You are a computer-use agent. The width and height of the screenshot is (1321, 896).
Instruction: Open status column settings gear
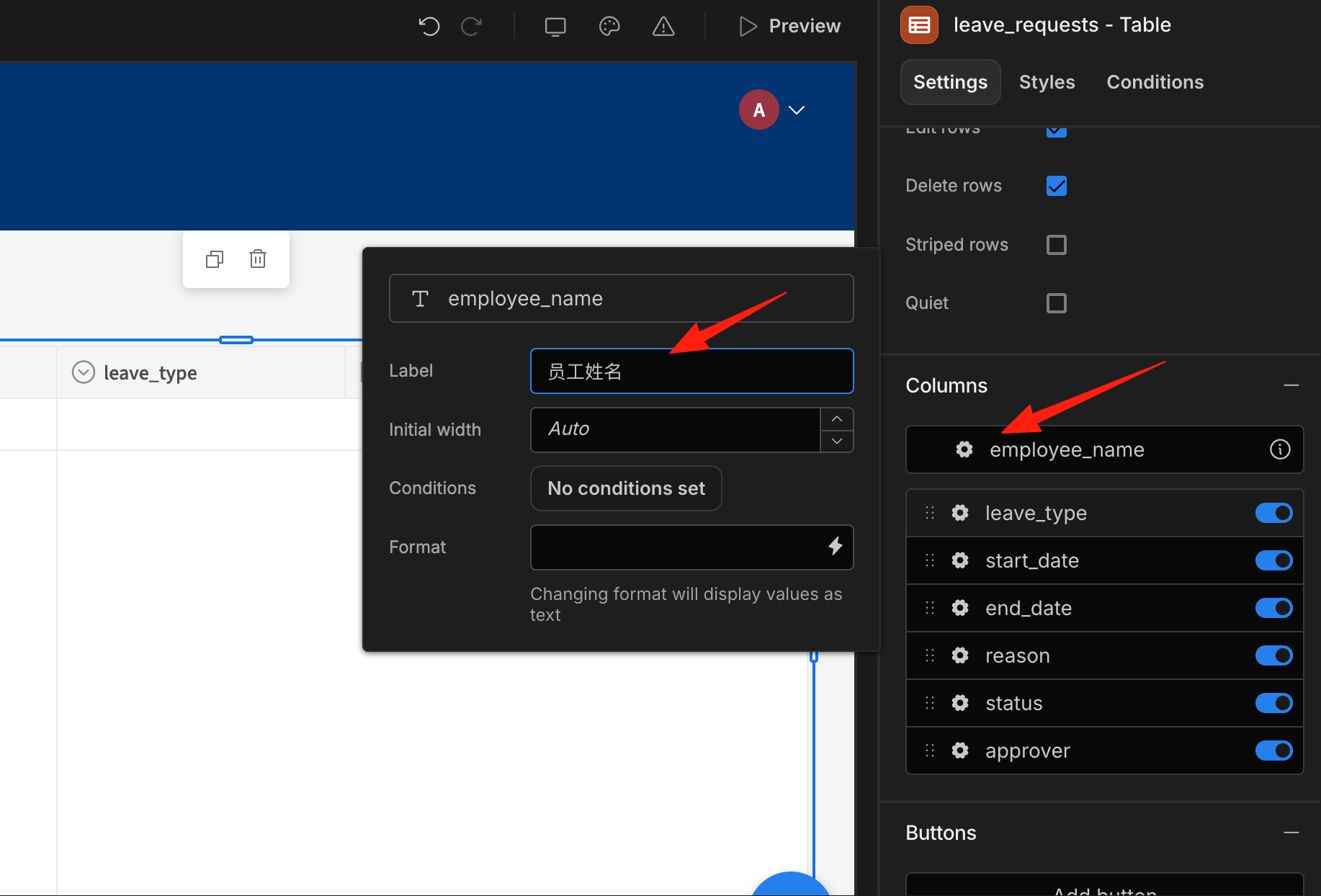(x=960, y=703)
